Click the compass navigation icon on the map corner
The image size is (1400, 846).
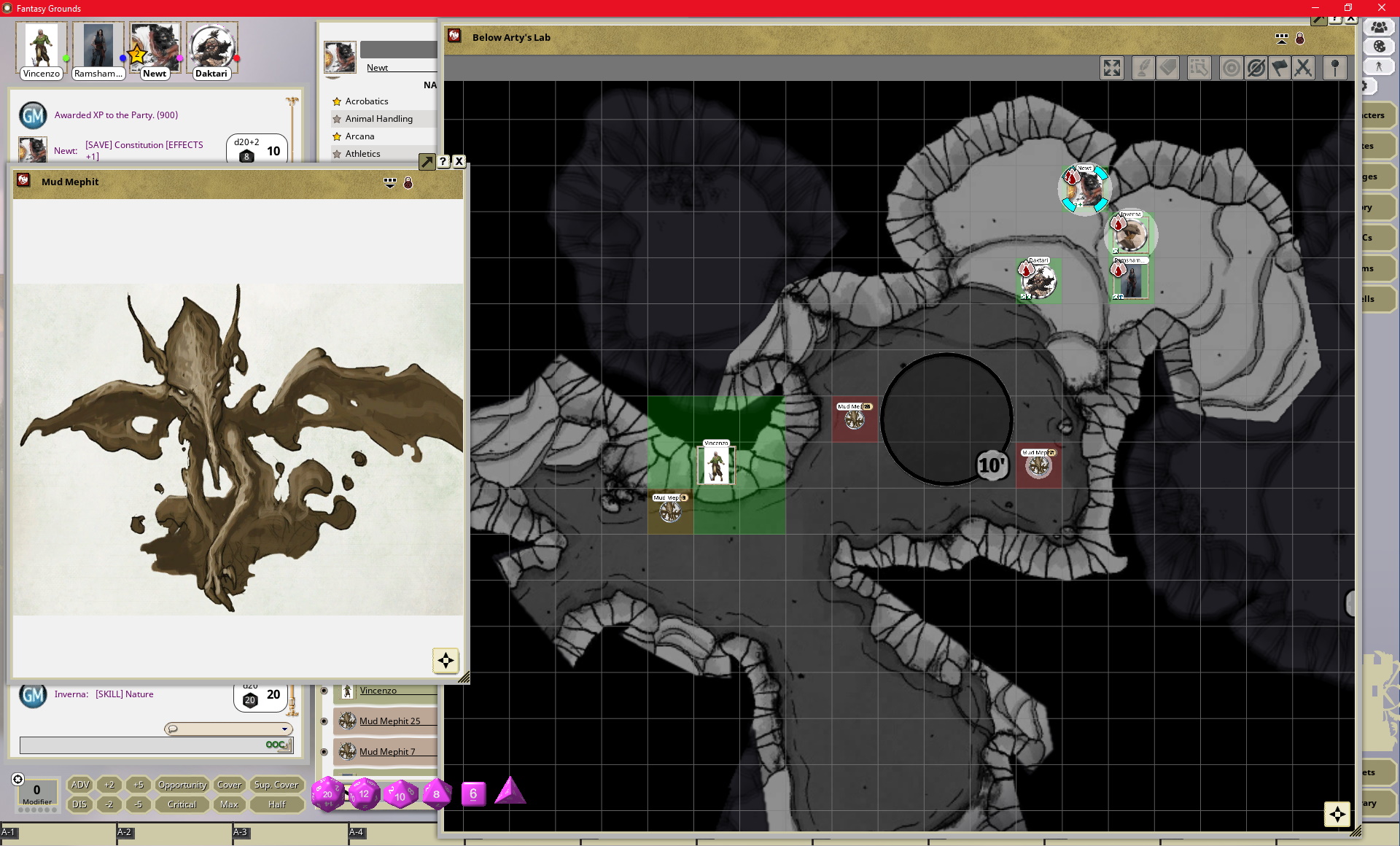(1337, 814)
